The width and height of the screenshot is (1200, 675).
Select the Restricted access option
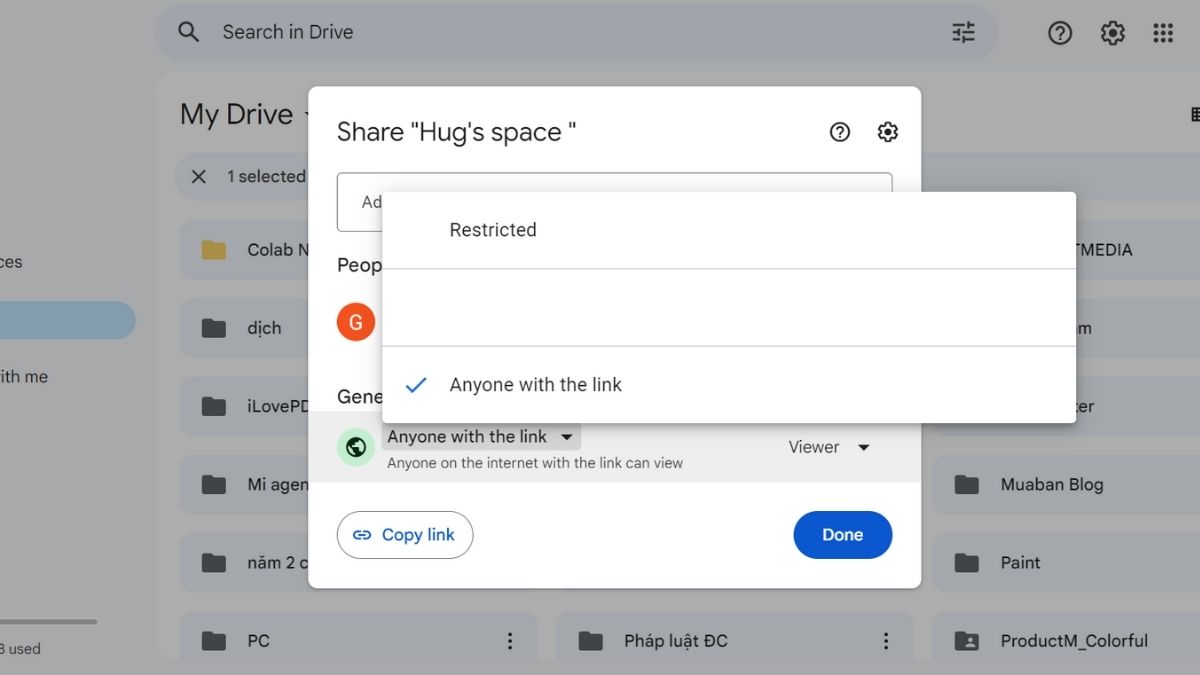tap(493, 229)
